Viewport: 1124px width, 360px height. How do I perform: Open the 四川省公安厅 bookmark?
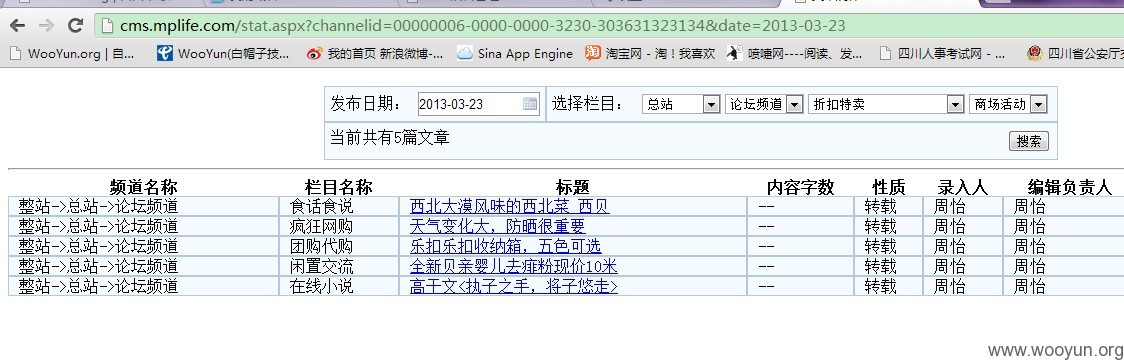pyautogui.click(x=1074, y=53)
